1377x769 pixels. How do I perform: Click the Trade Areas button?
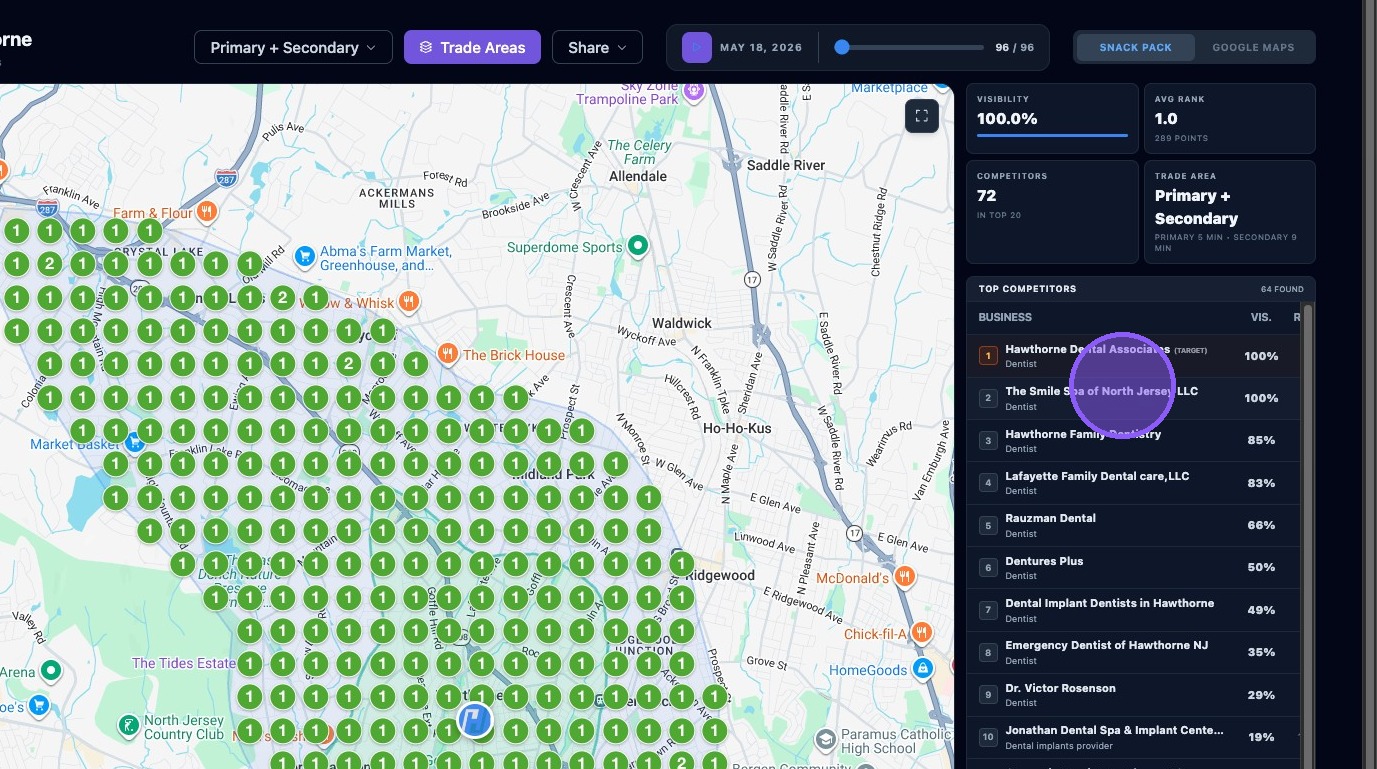(x=472, y=47)
